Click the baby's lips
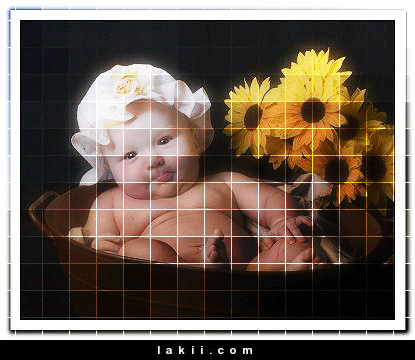The width and height of the screenshot is (415, 360). tap(162, 177)
